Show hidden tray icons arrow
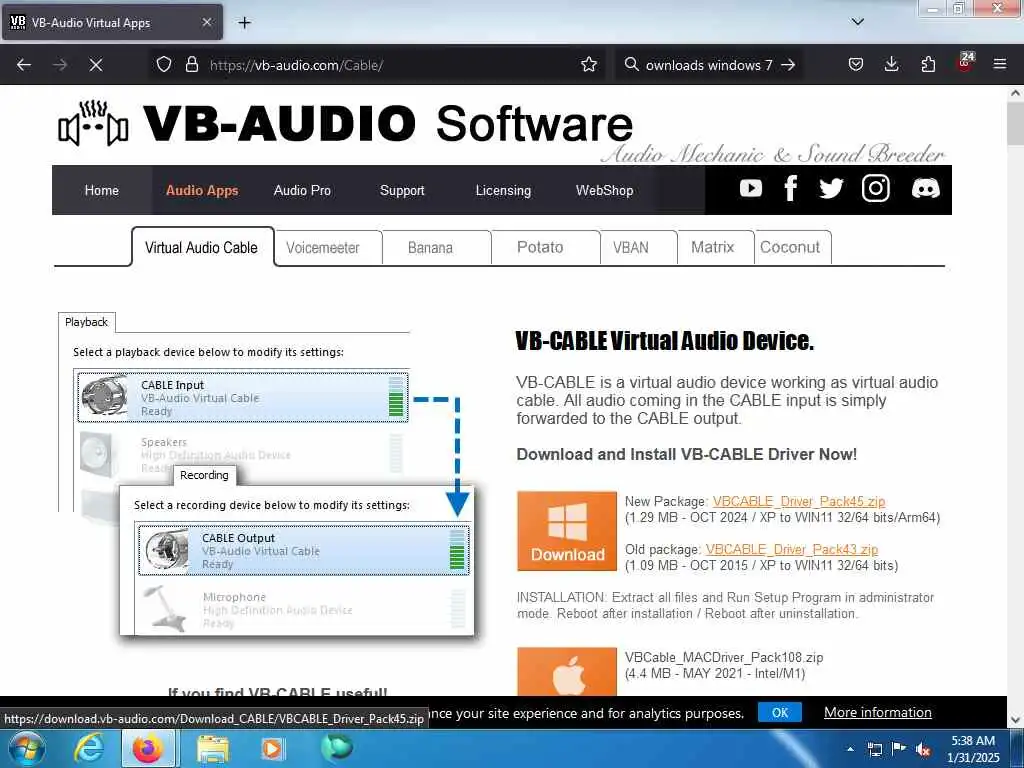 850,749
